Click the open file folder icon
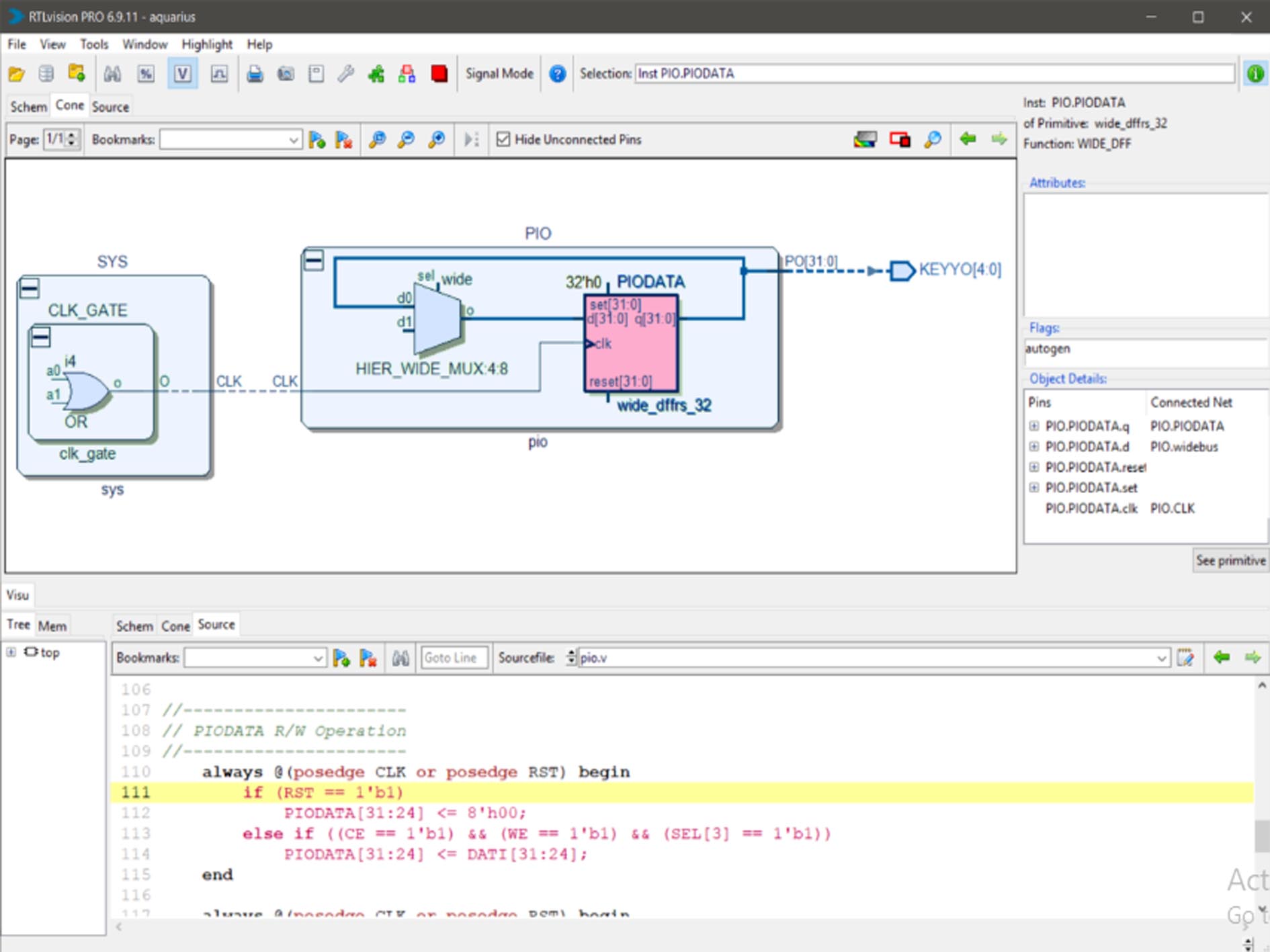Viewport: 1270px width, 952px height. (16, 74)
